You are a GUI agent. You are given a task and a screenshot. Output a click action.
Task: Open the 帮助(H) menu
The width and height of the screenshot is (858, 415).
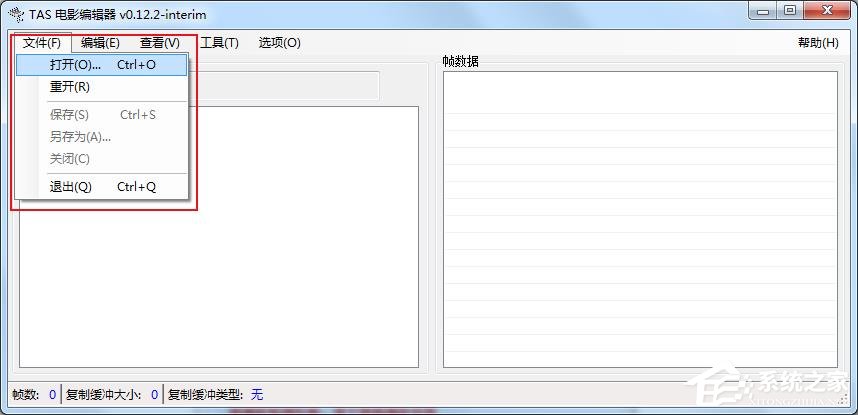coord(817,43)
